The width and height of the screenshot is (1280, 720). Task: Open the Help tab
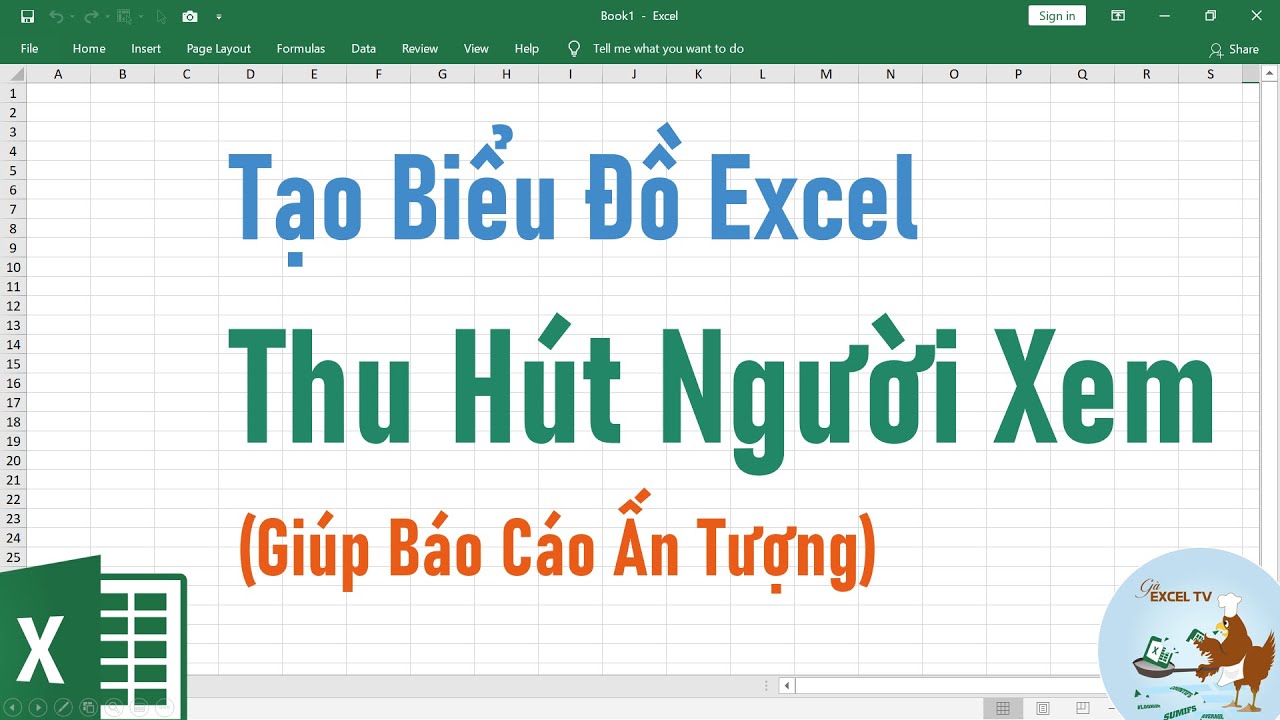tap(527, 49)
